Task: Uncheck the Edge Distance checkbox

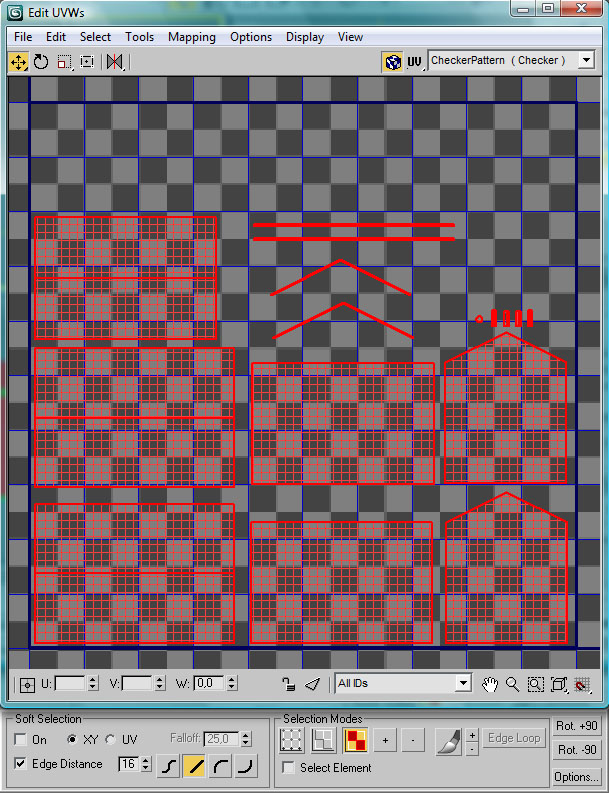Action: [x=22, y=764]
